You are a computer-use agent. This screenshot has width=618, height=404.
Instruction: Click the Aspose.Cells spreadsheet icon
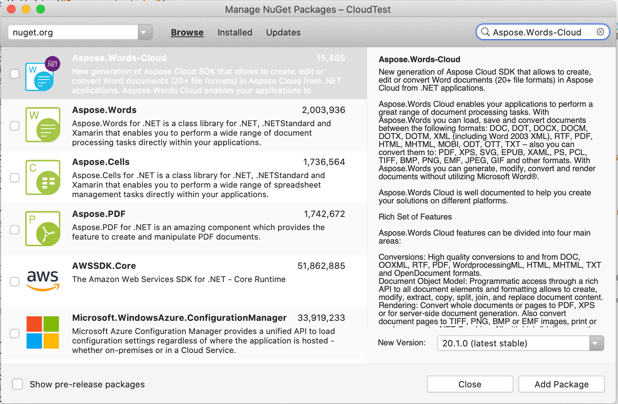pos(43,177)
